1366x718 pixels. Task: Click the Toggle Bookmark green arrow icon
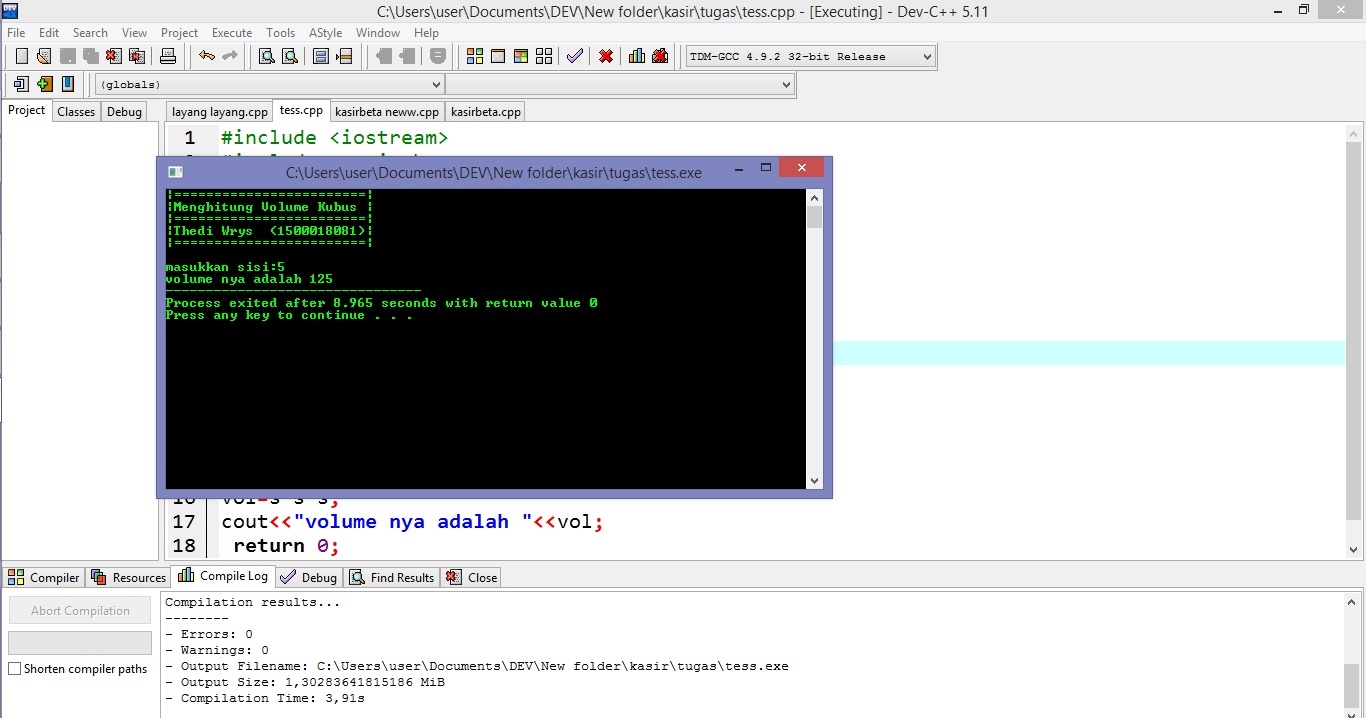coord(44,84)
